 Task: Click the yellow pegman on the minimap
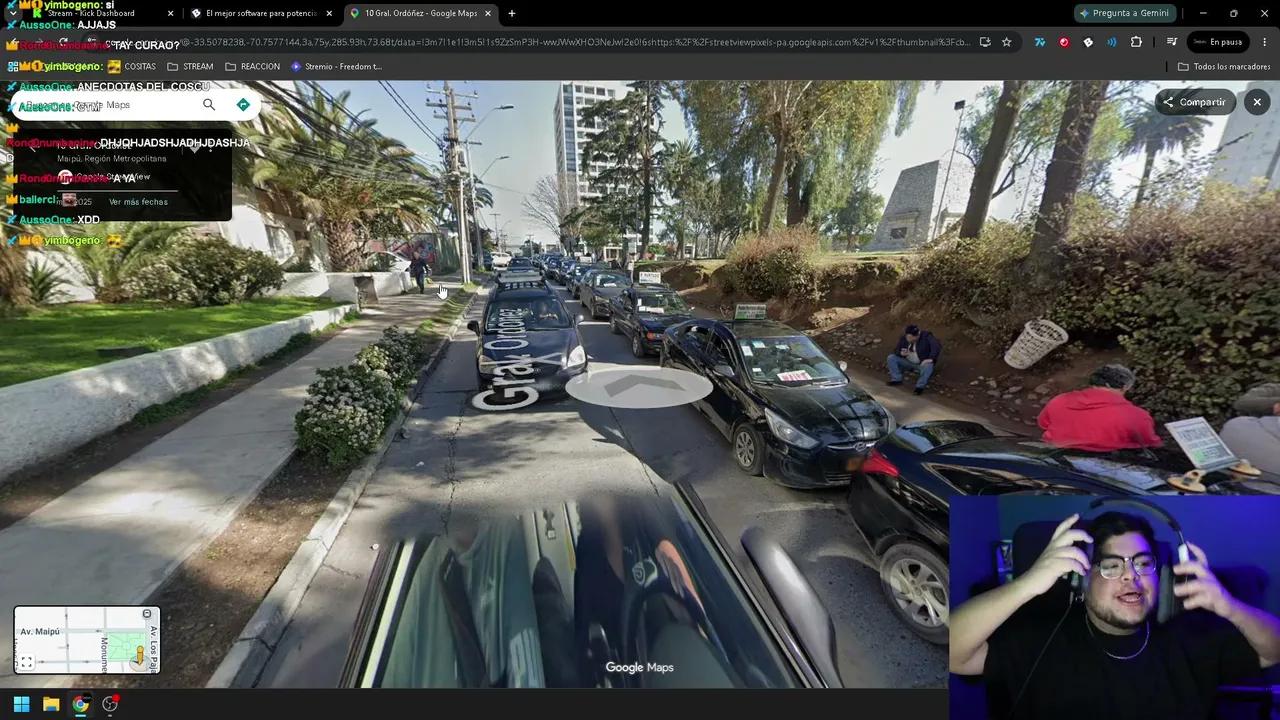click(x=139, y=655)
